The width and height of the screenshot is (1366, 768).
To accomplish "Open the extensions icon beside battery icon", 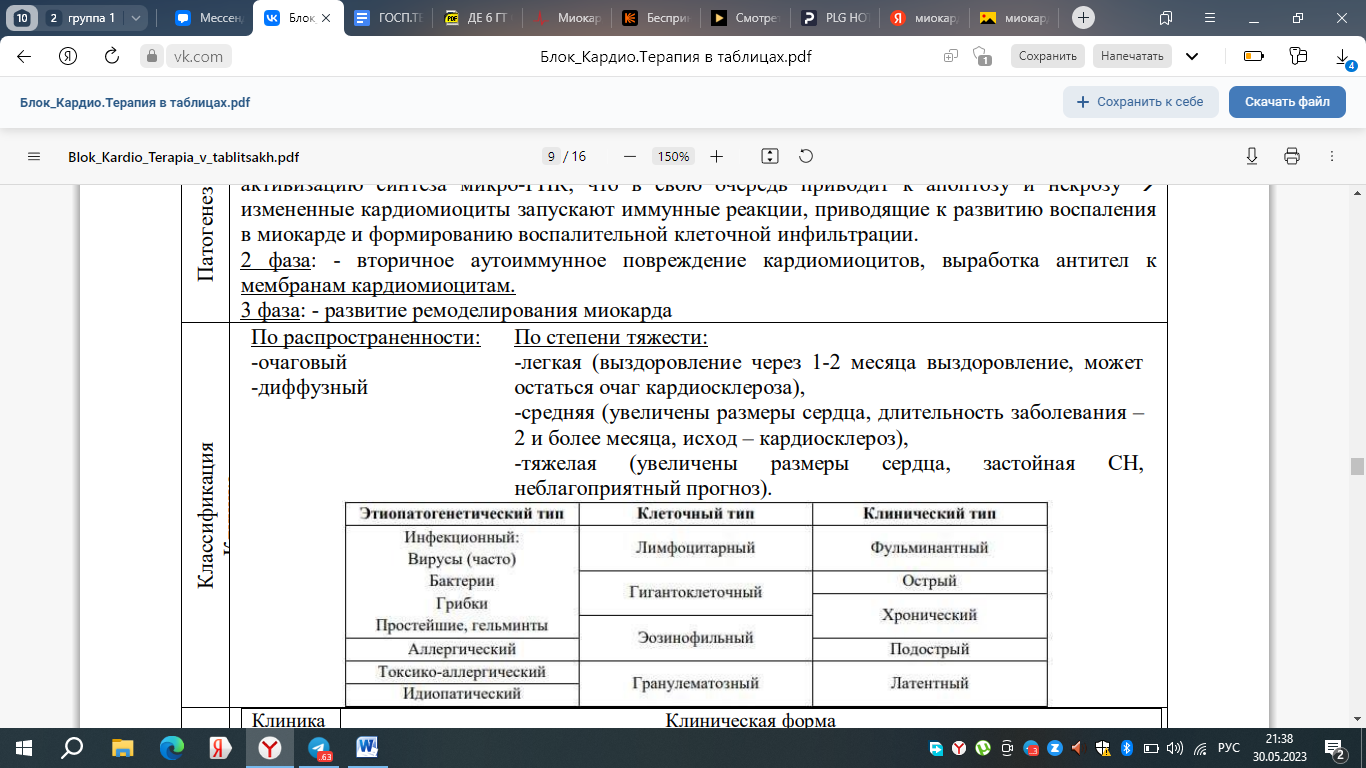I will 1298,56.
